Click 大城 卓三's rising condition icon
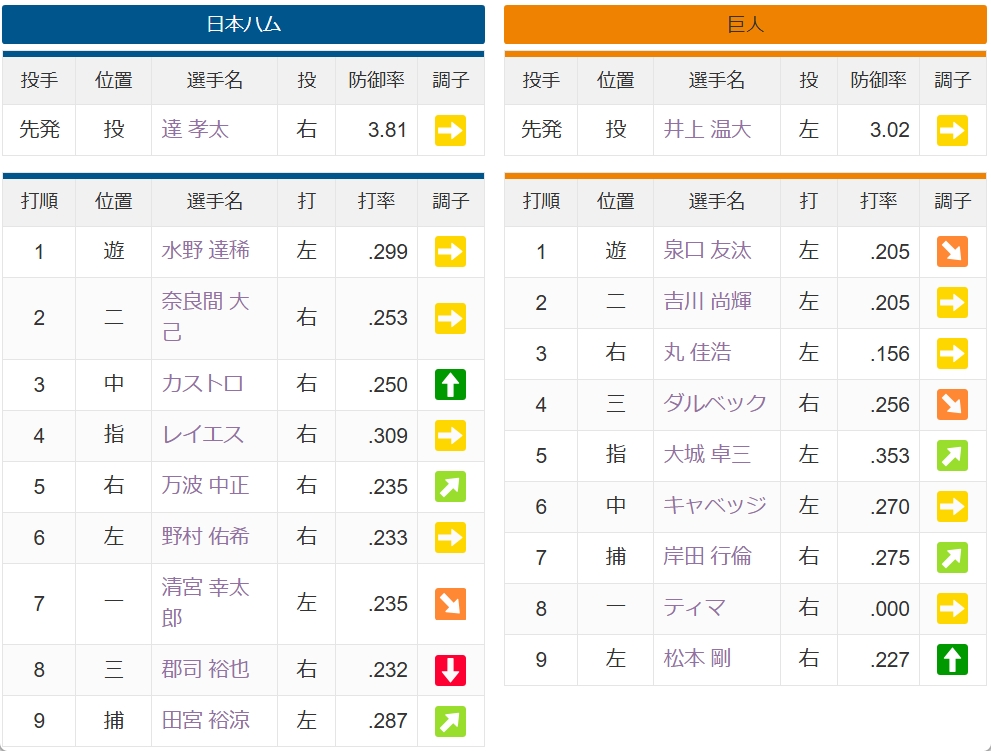The height and width of the screenshot is (751, 991). pos(952,456)
